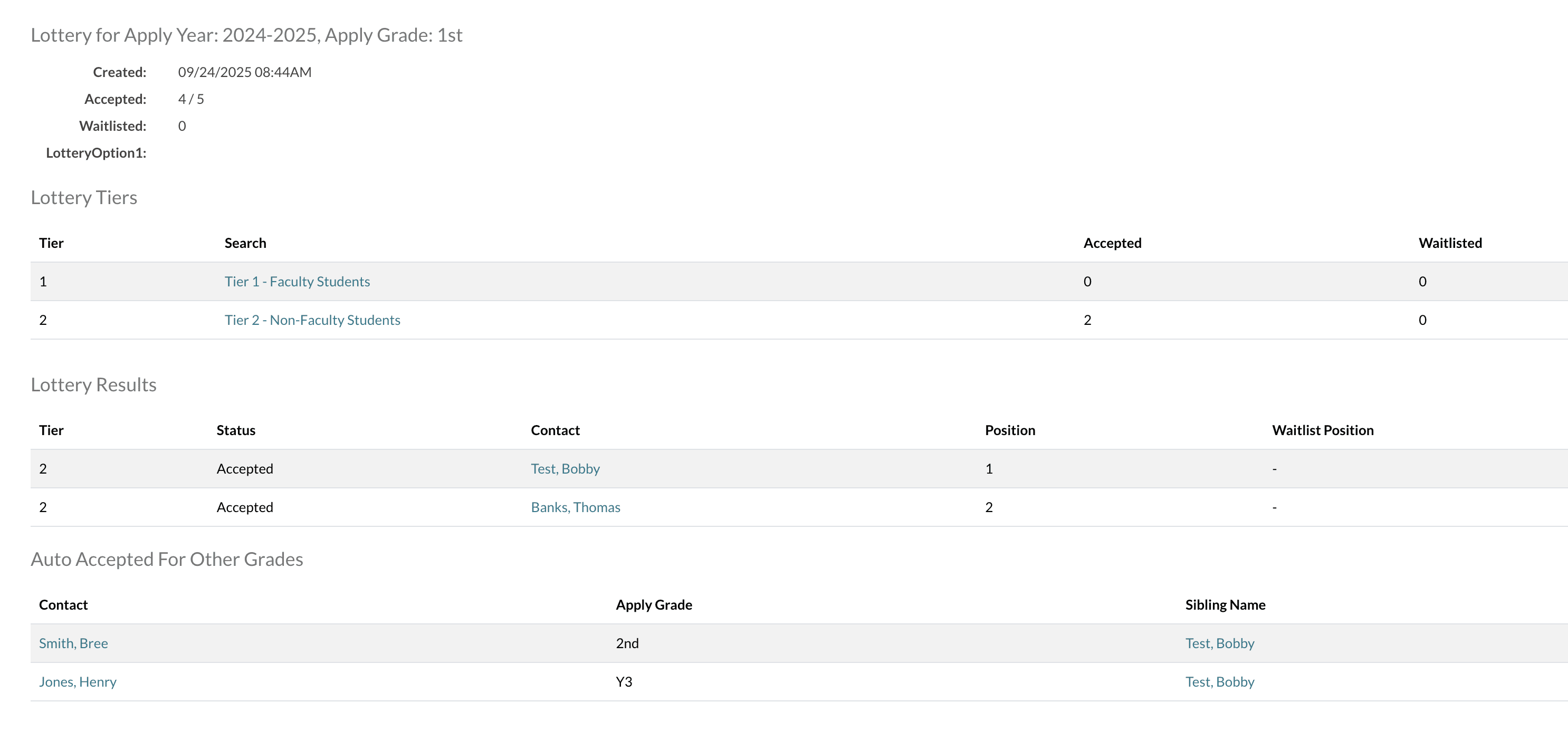This screenshot has width=1568, height=751.
Task: Click the Apply Grade column header
Action: (654, 604)
